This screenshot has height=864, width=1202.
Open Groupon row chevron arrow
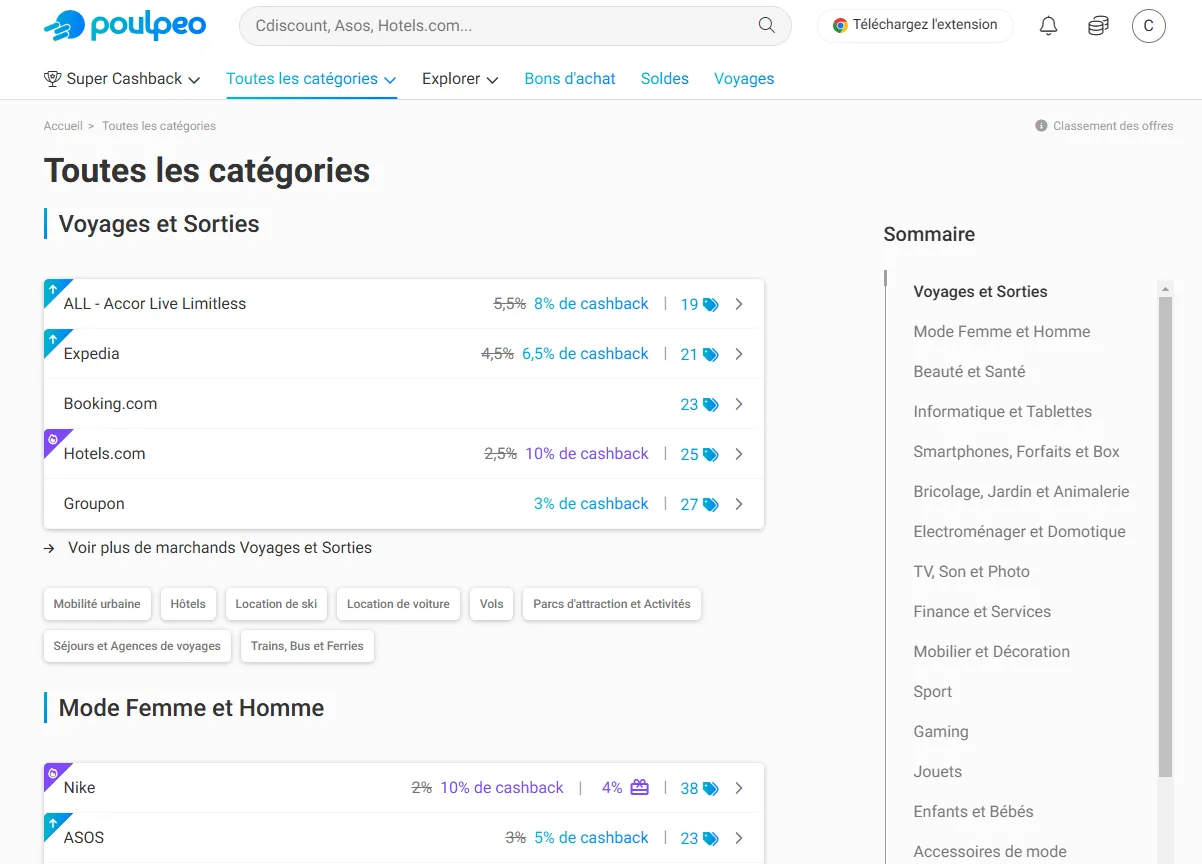click(x=739, y=504)
